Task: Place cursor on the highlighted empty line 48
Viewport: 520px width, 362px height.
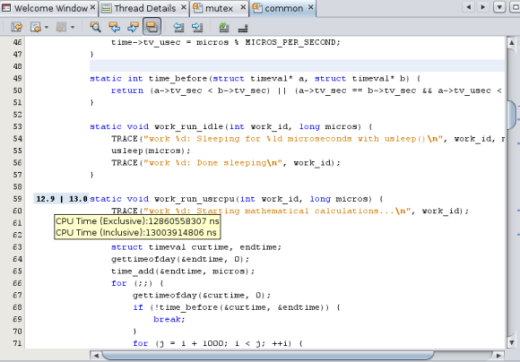Action: [x=297, y=66]
